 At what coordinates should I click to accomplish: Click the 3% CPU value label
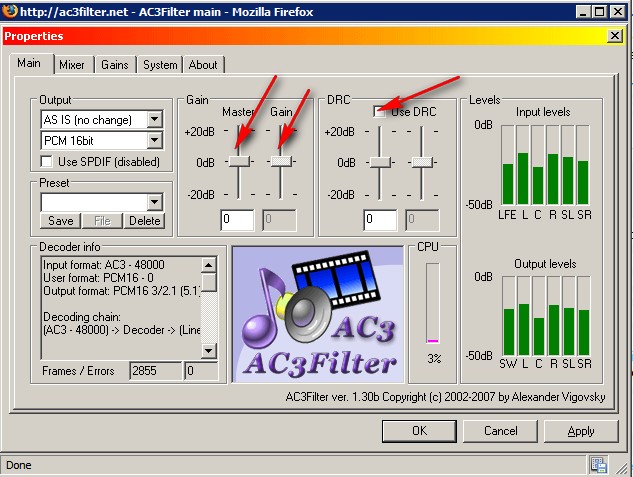434,358
